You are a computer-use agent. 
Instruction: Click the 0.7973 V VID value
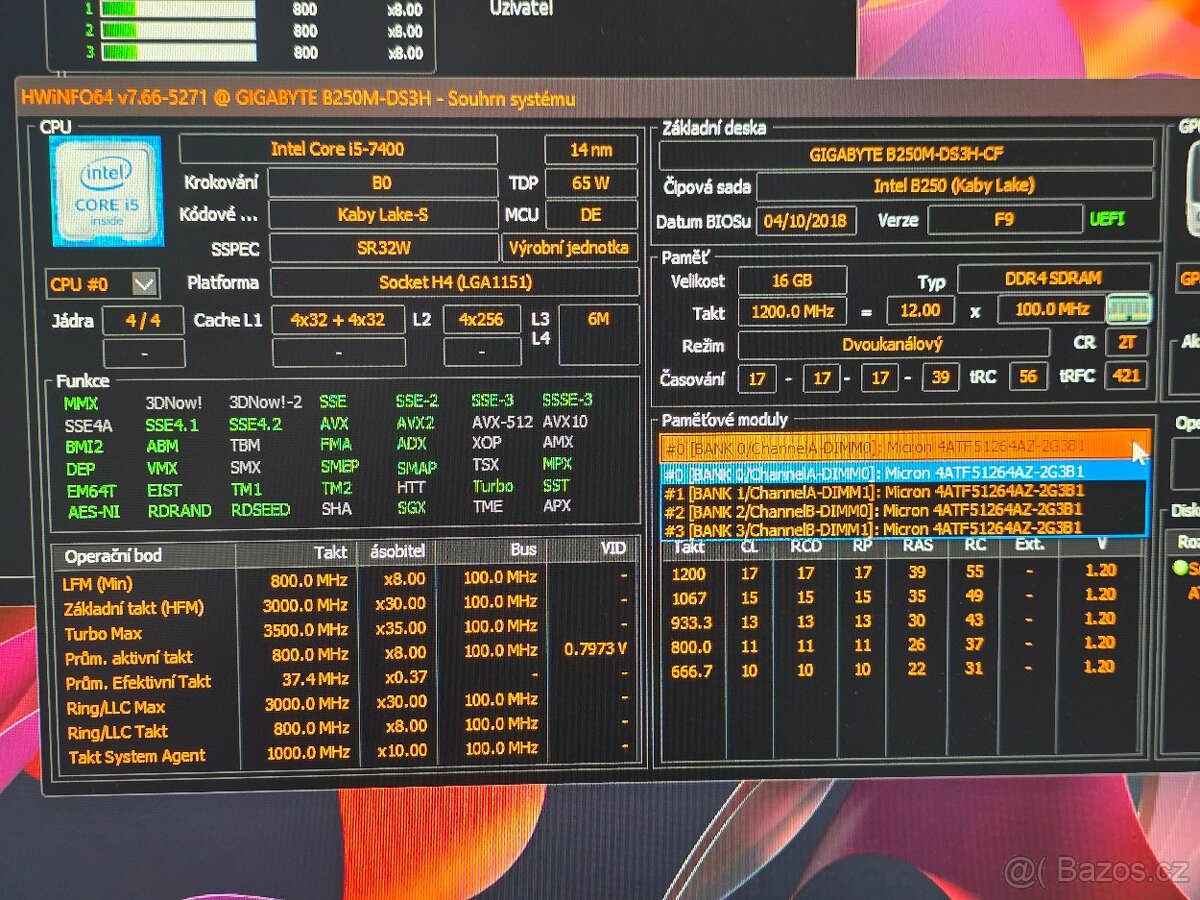tap(595, 649)
